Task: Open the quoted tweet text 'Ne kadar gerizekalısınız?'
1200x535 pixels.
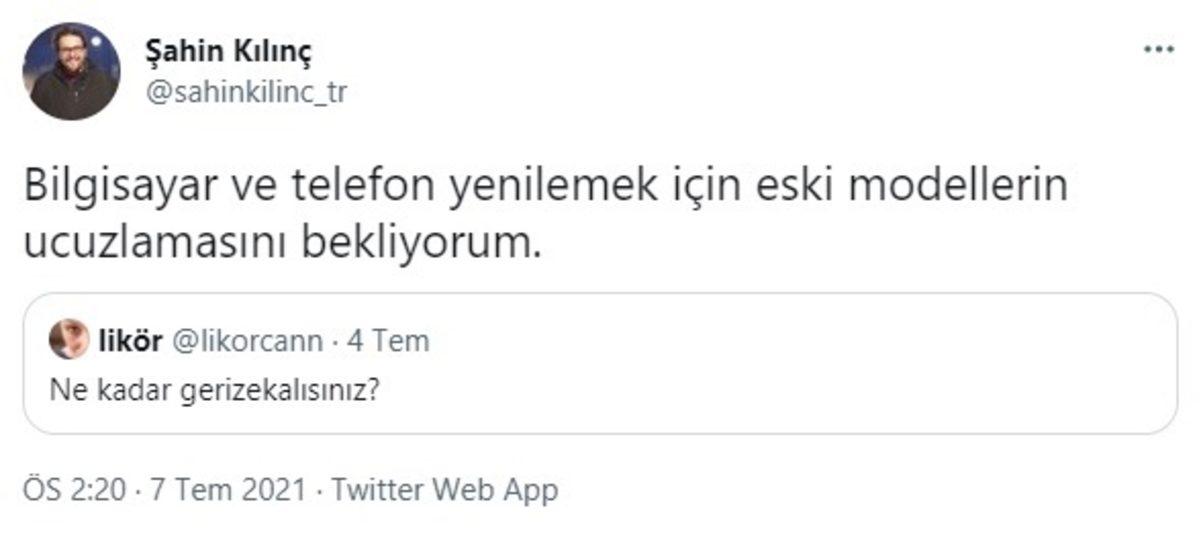Action: tap(212, 388)
